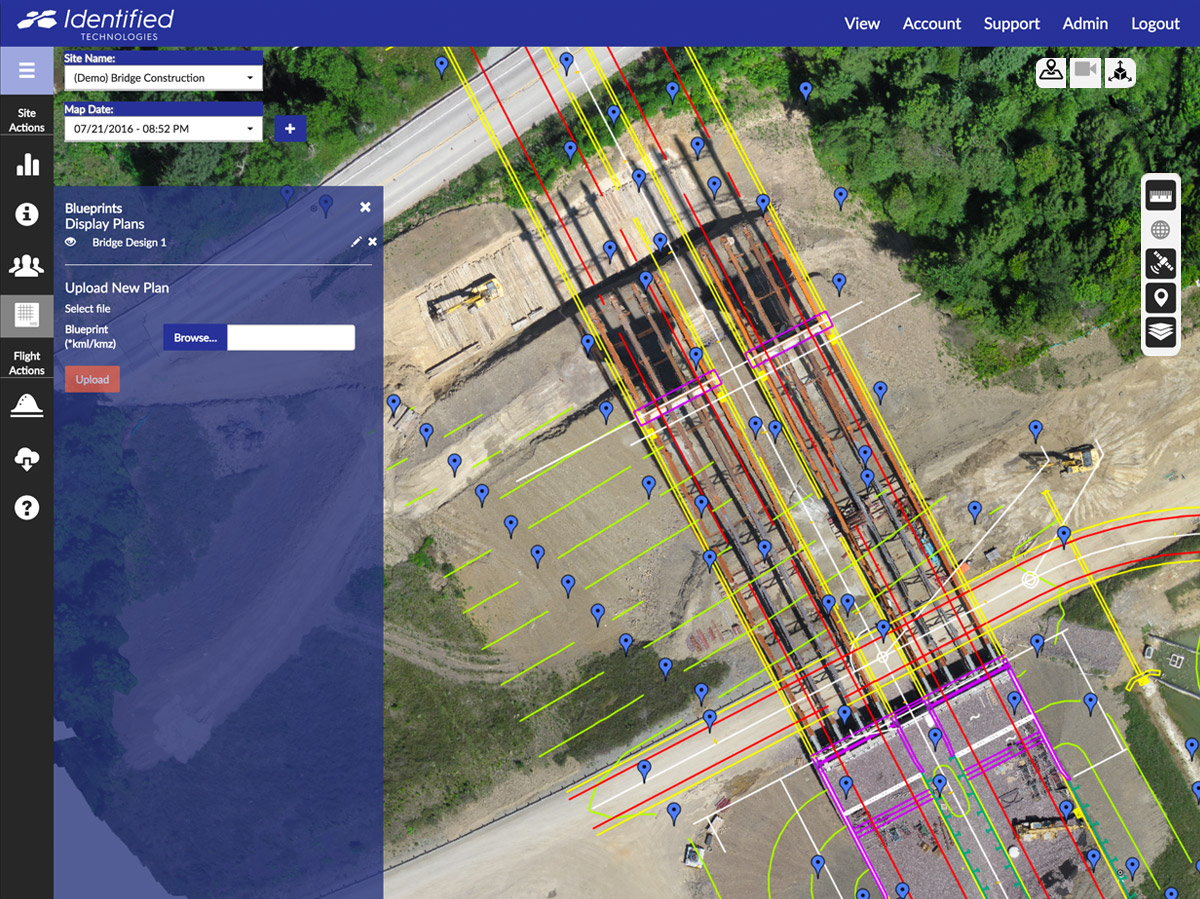Click the Browse... file button
Viewport: 1200px width, 899px height.
tap(195, 338)
